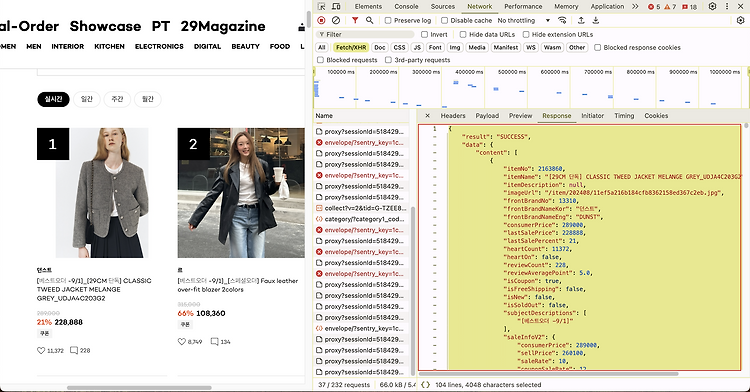Check the Disable cache option
The height and width of the screenshot is (392, 750).
click(444, 21)
